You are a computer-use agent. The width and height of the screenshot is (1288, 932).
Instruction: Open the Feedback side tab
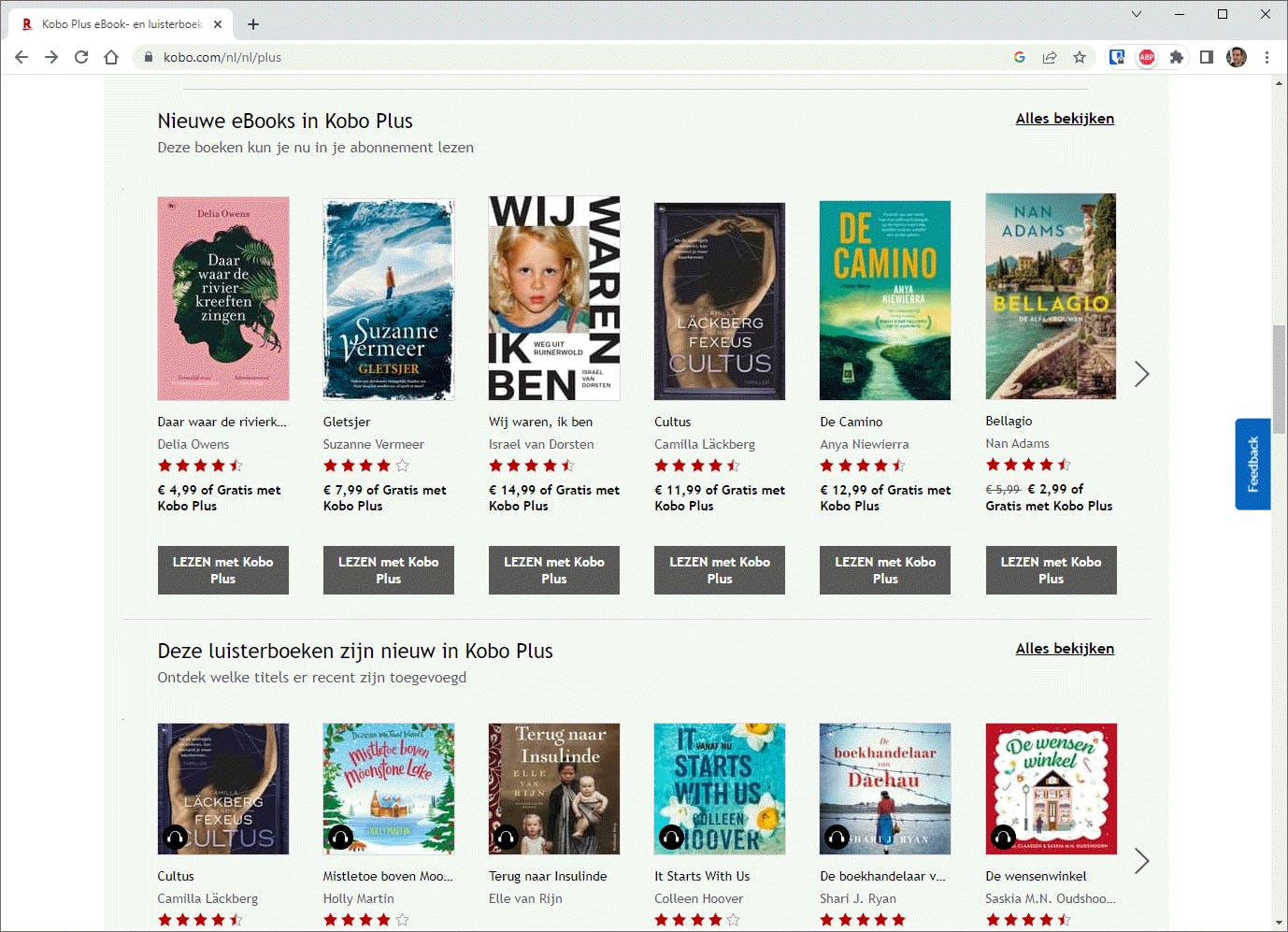[x=1252, y=464]
